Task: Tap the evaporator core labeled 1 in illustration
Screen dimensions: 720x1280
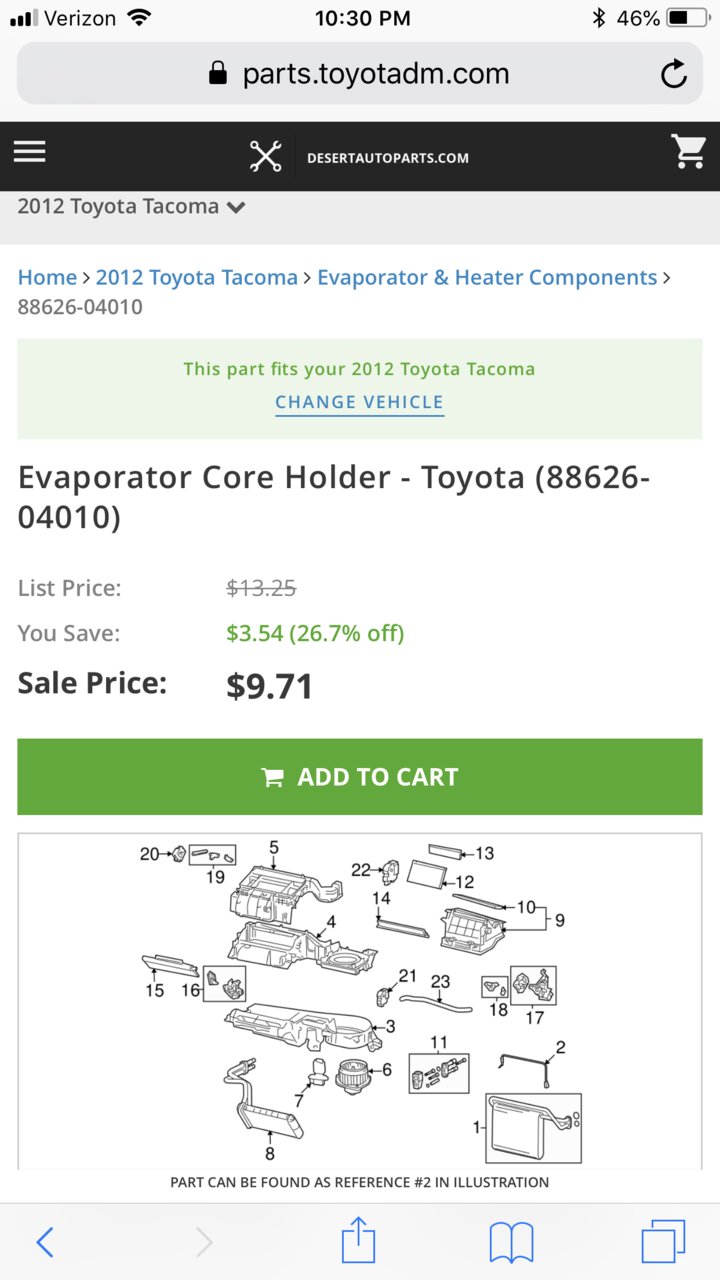Action: click(x=531, y=1128)
